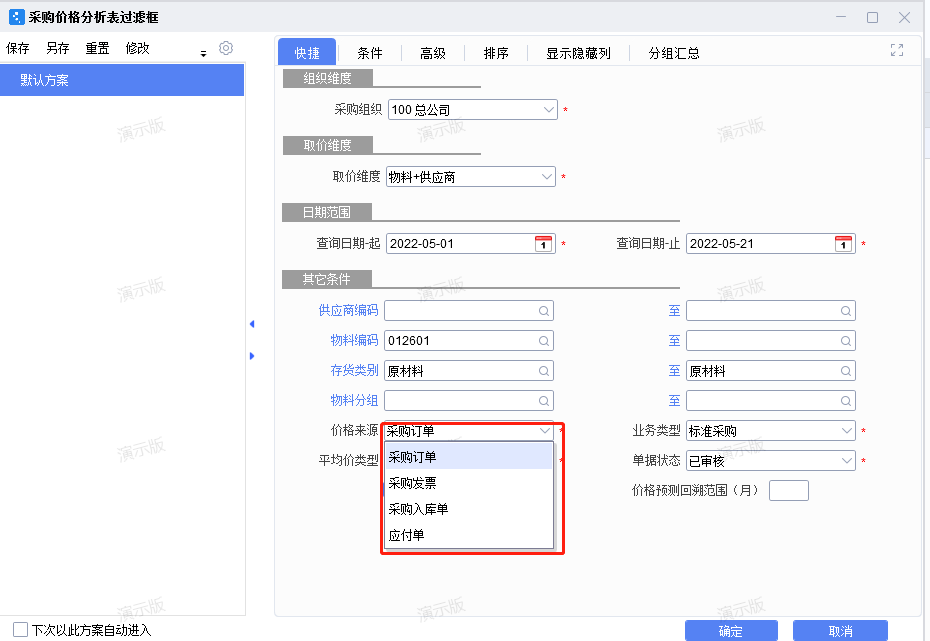Open the 分组汇总 tab
Viewport: 930px width, 641px height.
pyautogui.click(x=673, y=54)
